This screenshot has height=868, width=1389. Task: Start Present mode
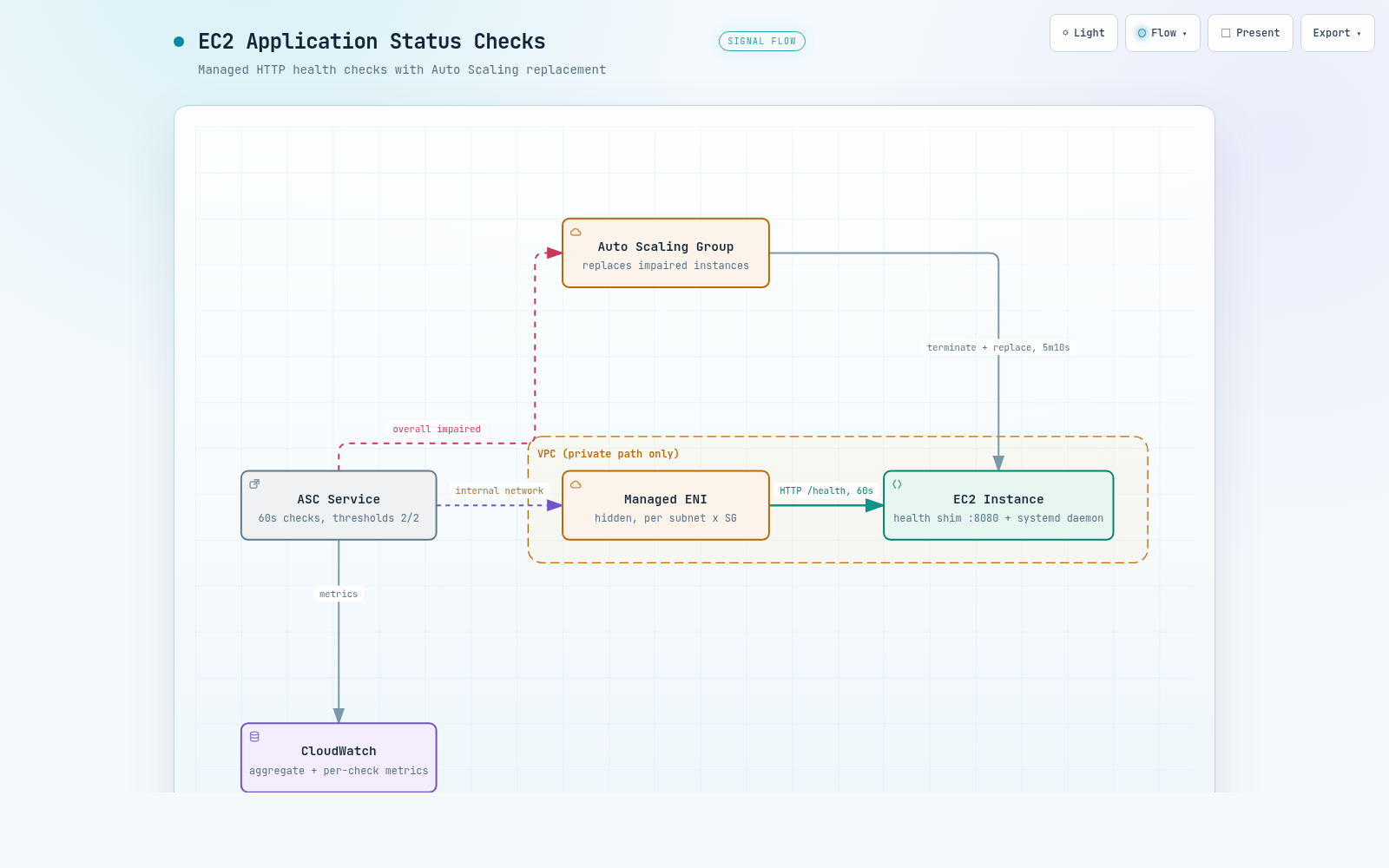tap(1250, 33)
